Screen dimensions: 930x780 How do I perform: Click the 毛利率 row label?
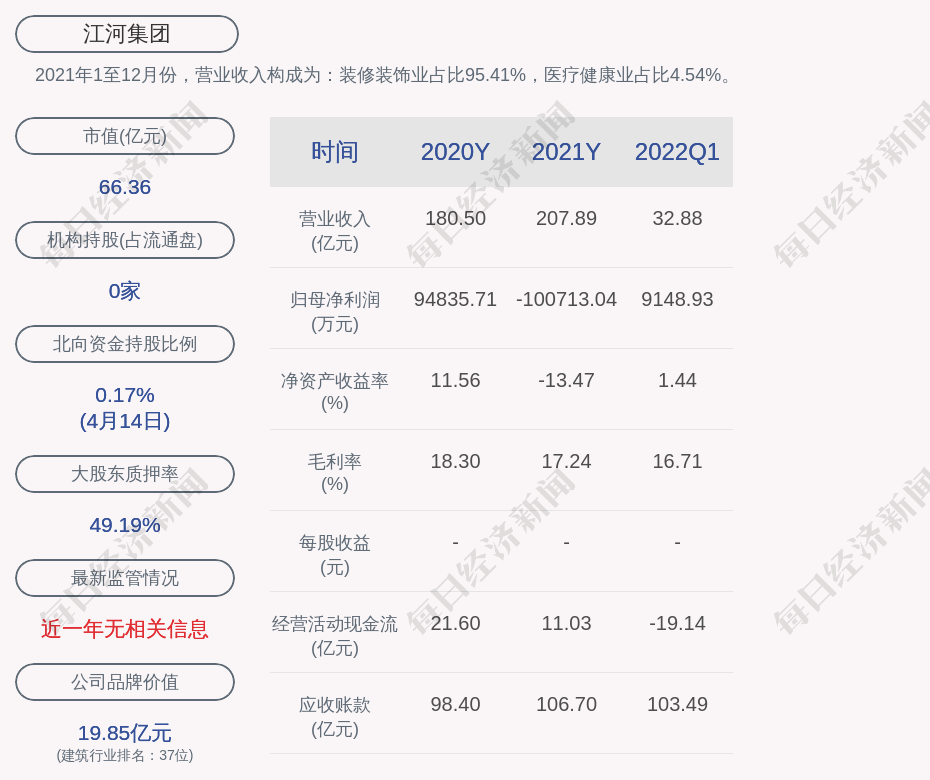335,473
